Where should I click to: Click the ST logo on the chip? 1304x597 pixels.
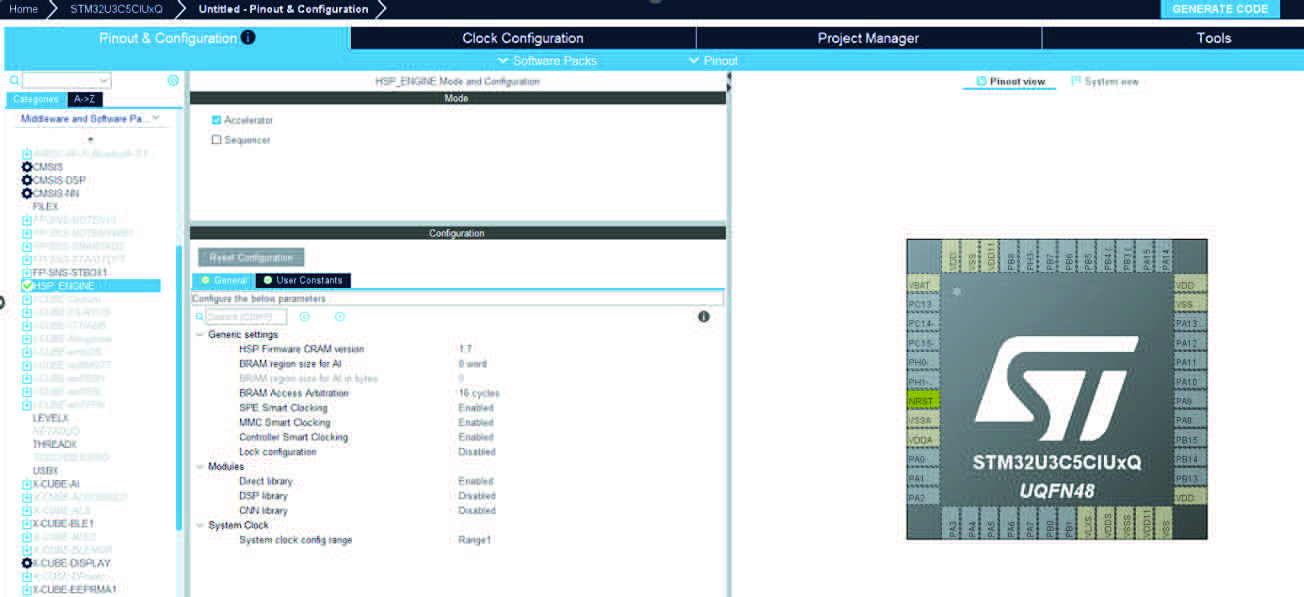(x=1057, y=389)
